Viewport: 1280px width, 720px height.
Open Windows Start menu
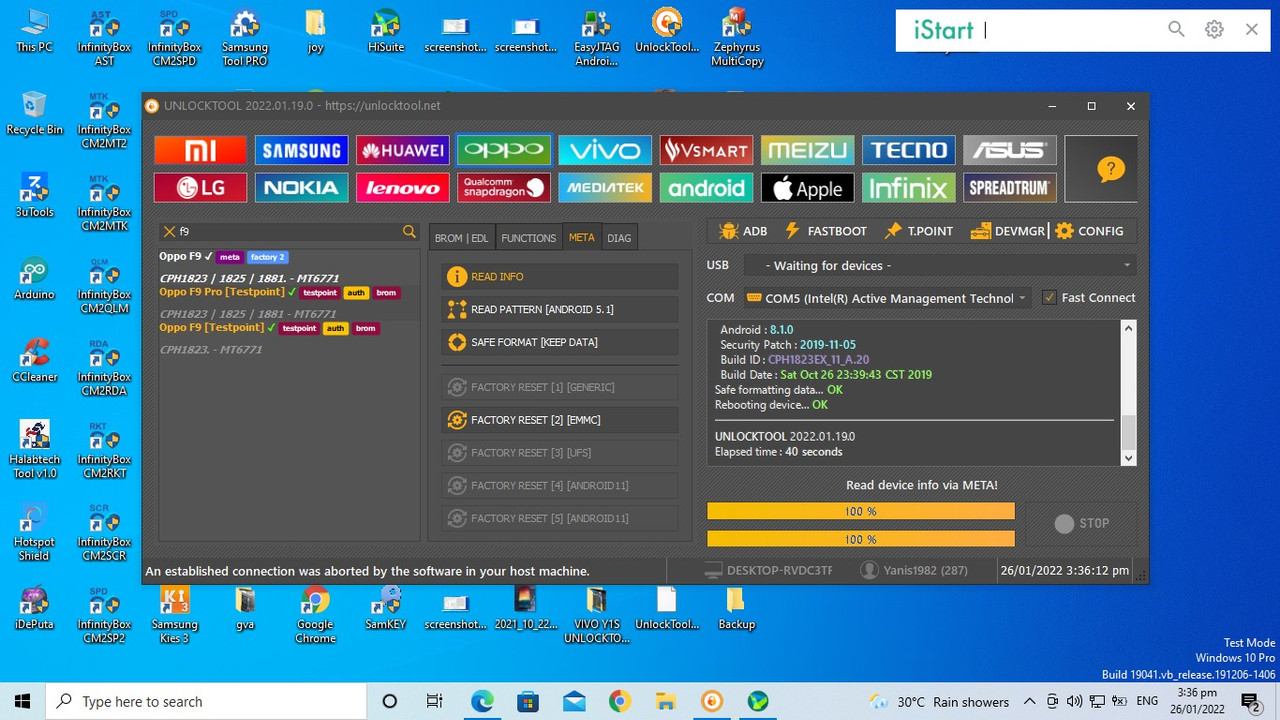23,701
